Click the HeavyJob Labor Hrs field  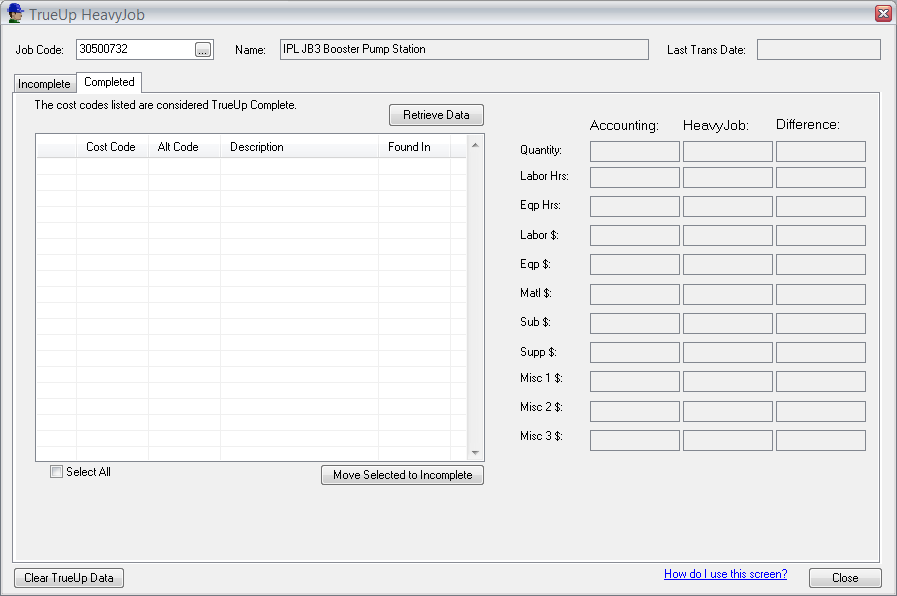tap(728, 177)
